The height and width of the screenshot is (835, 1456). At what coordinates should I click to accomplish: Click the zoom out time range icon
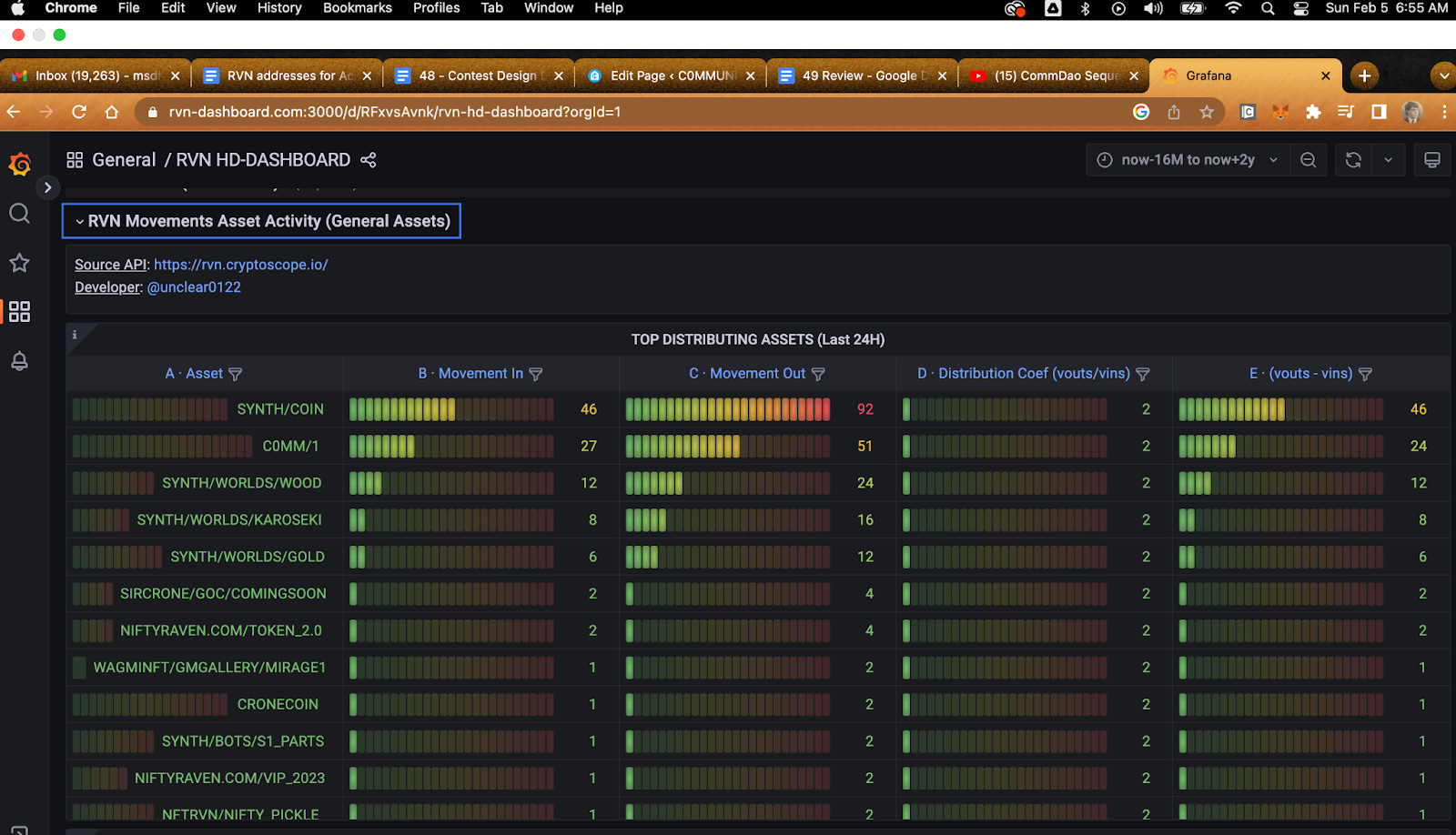pyautogui.click(x=1308, y=160)
